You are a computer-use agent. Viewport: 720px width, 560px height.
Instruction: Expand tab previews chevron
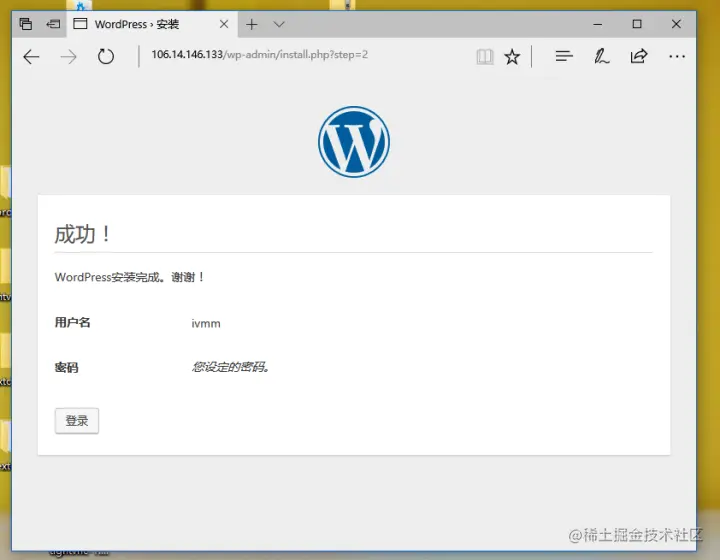(279, 24)
